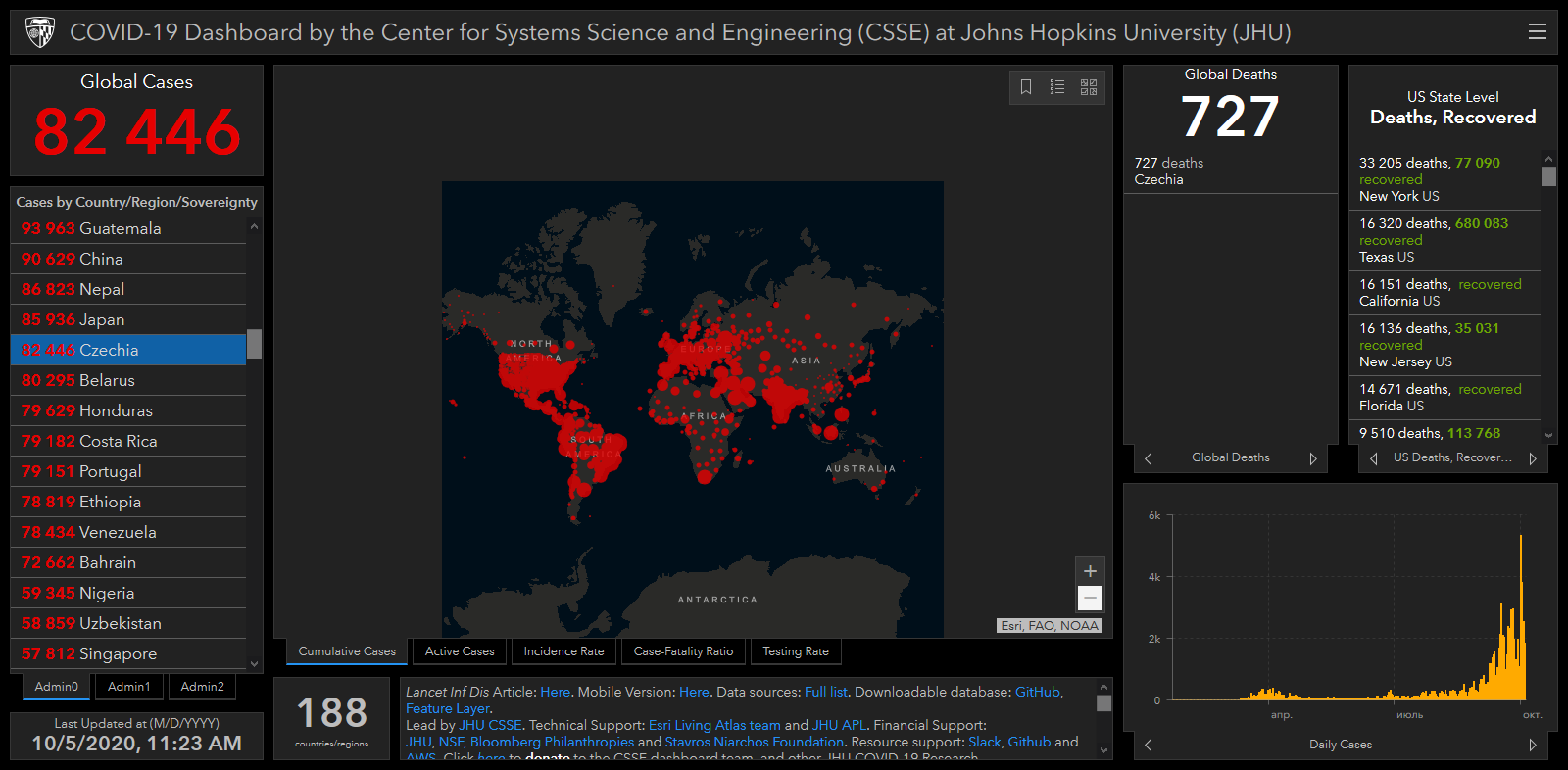Open the JHU CSSE link

click(x=490, y=725)
